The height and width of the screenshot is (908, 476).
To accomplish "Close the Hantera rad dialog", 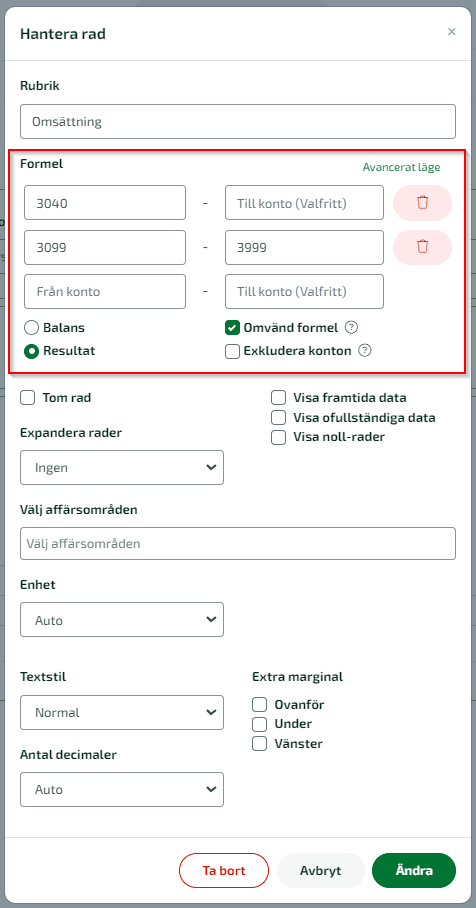I will coord(452,32).
